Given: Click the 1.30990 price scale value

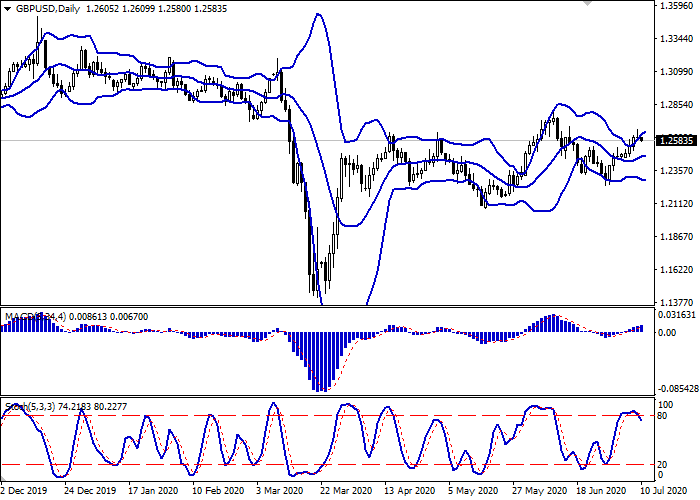Looking at the screenshot, I should 678,72.
